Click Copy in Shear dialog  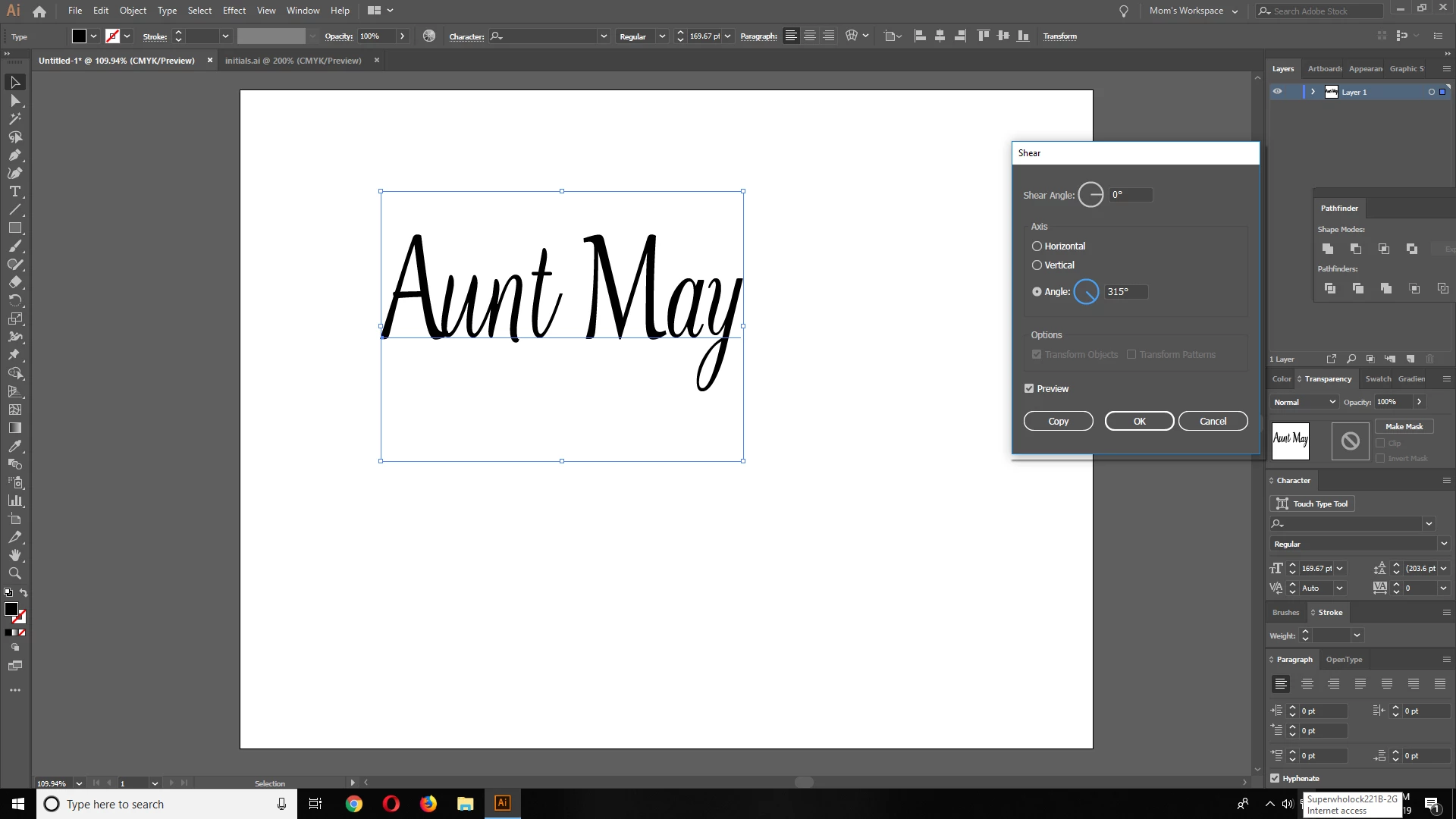1058,421
